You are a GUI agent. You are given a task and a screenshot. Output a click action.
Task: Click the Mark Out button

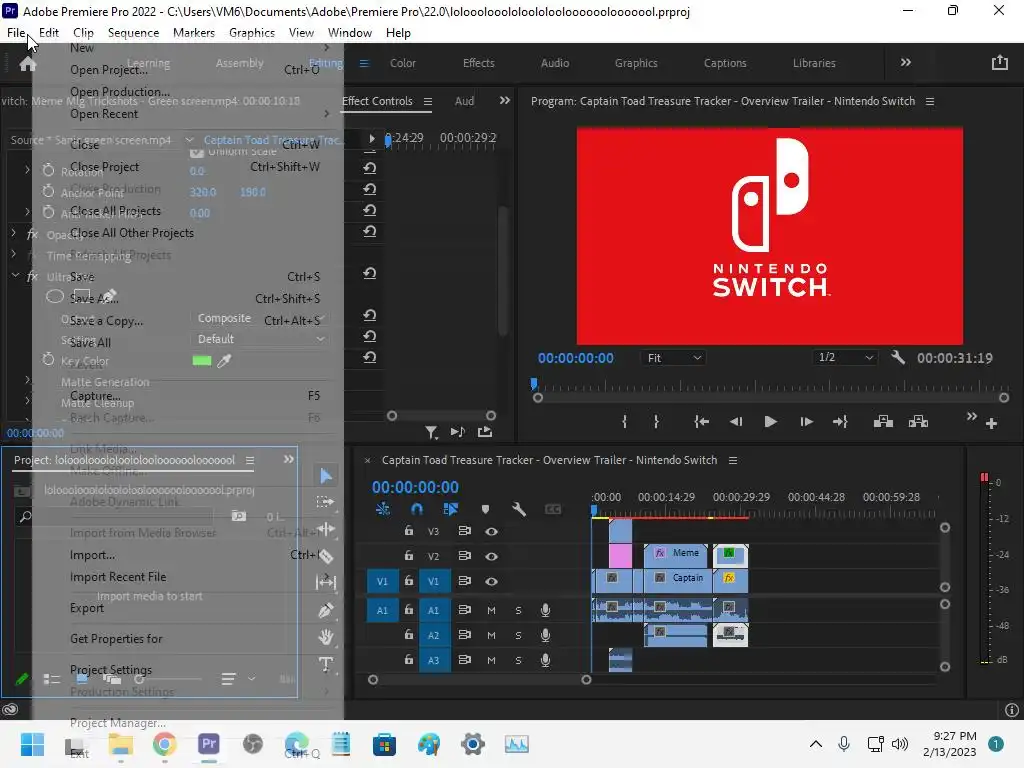[656, 422]
